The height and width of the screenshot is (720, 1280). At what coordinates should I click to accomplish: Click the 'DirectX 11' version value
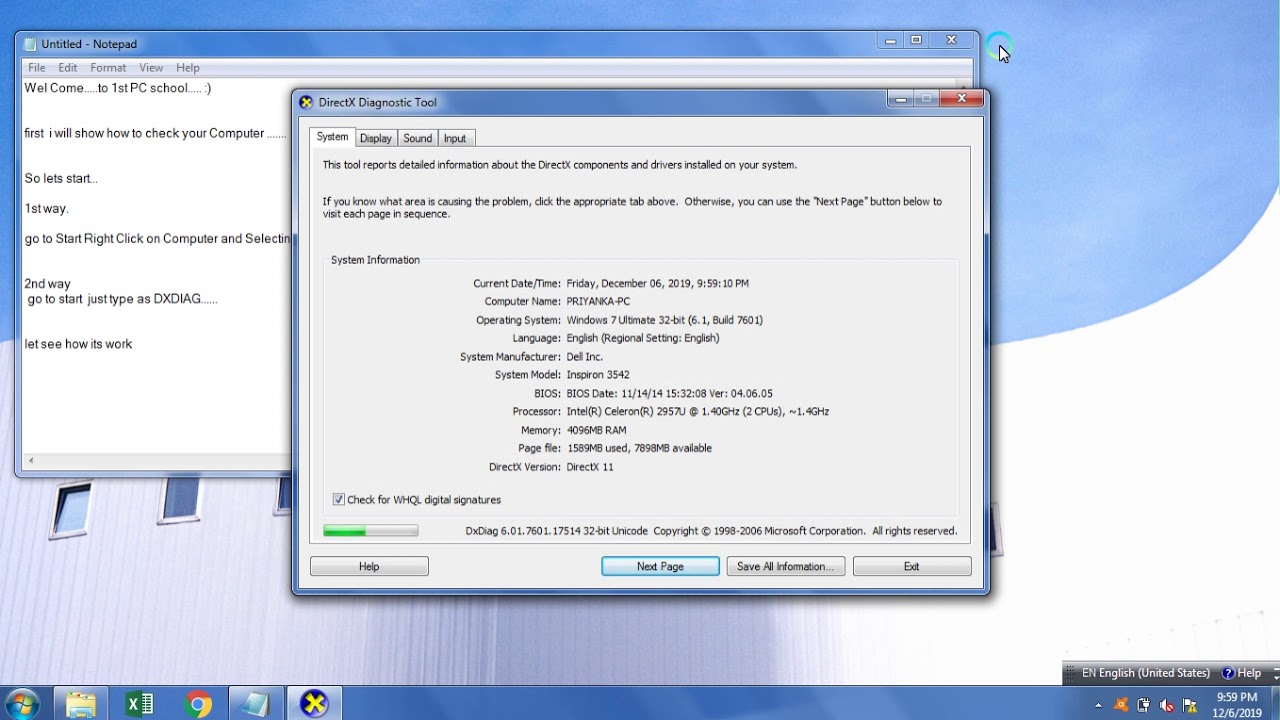590,467
